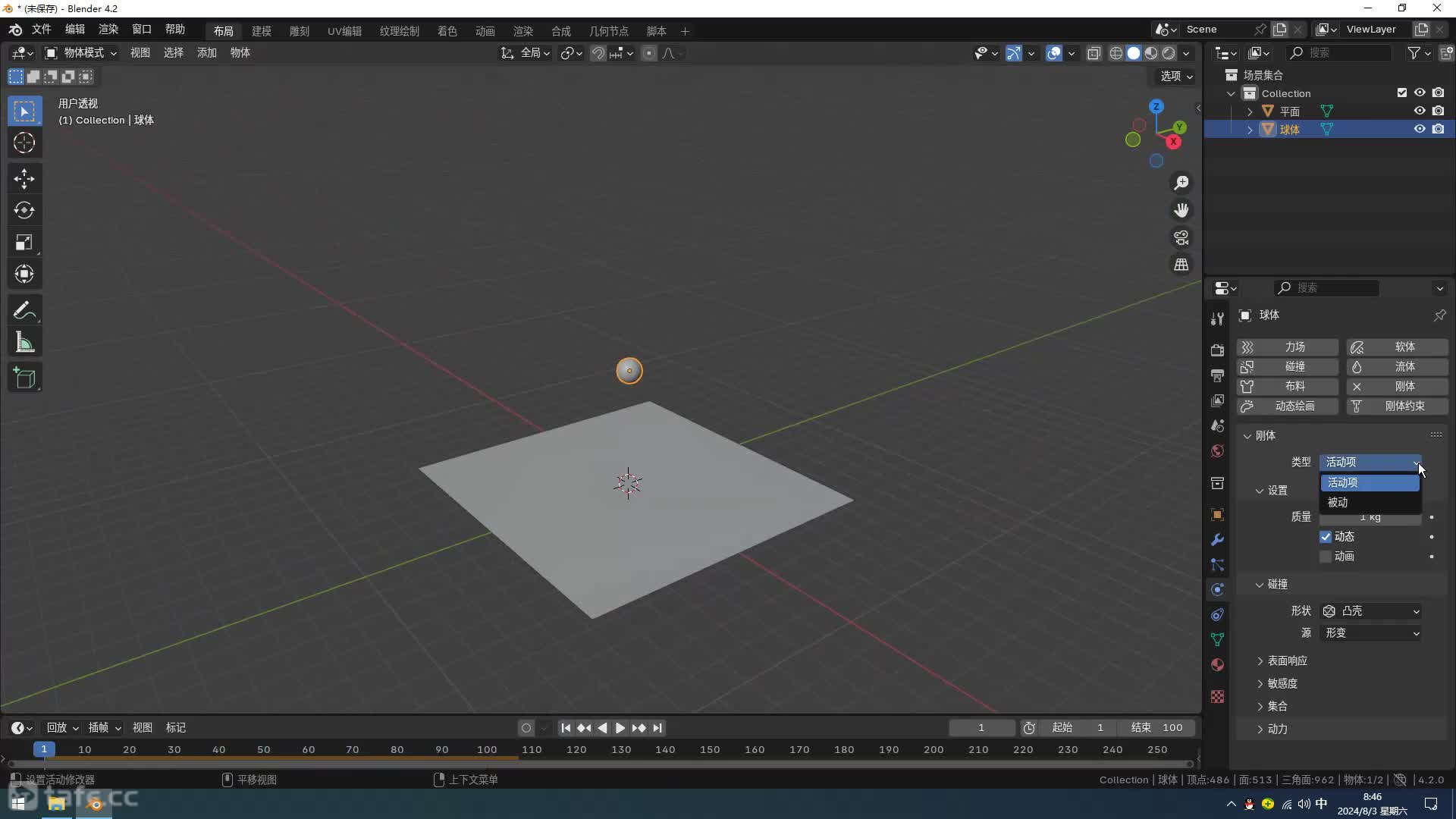Open the 形状 凸壳 dropdown
Screen dimensions: 1456x819
point(1371,611)
